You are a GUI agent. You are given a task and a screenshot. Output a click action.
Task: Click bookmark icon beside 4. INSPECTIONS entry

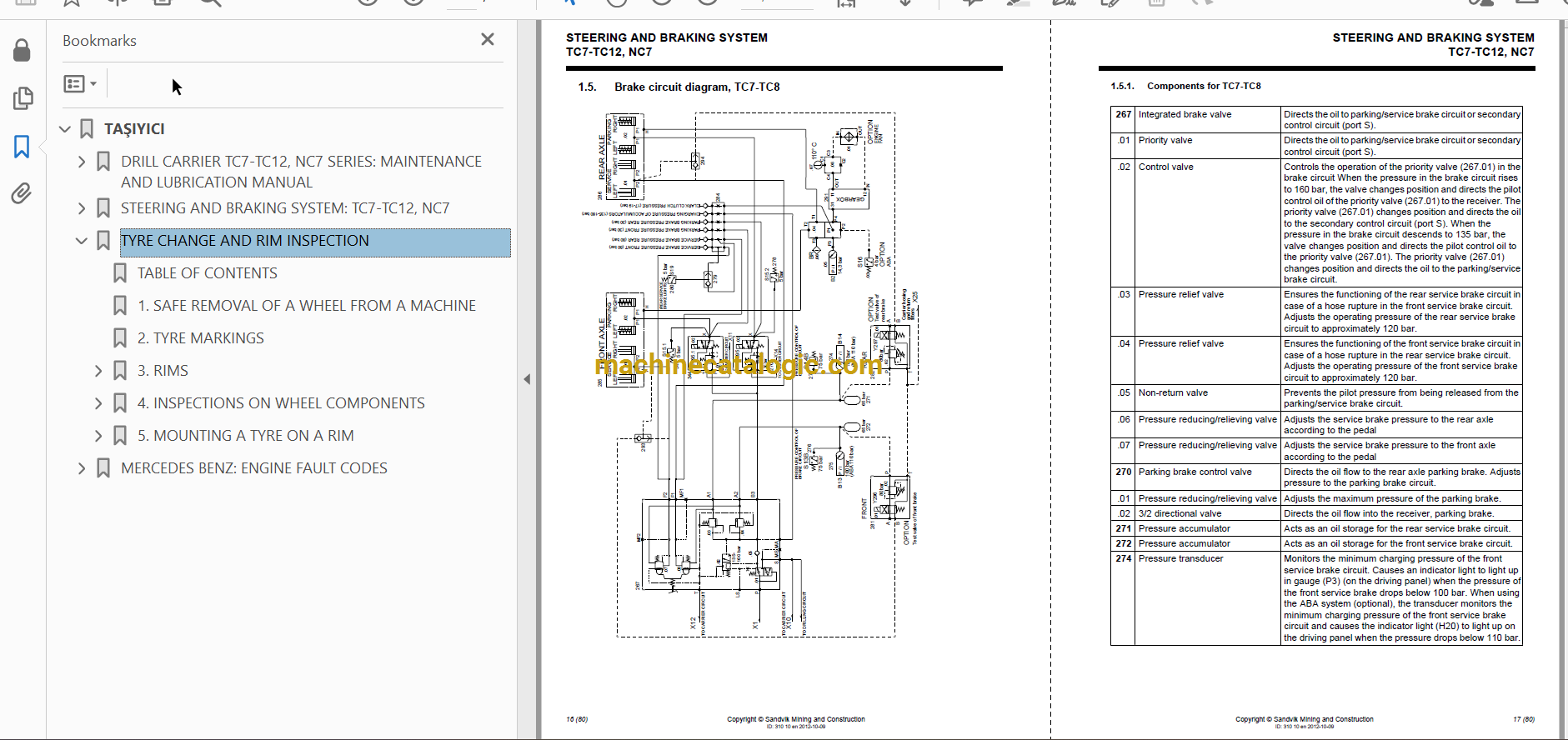pyautogui.click(x=120, y=403)
